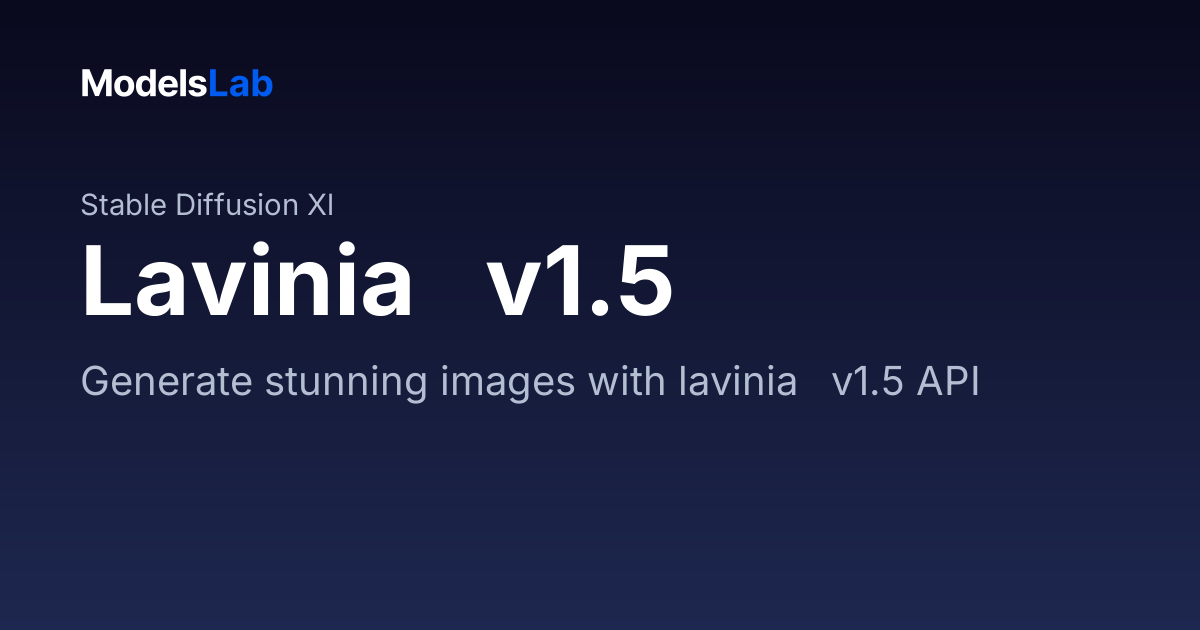Click the white "Models" part of logo
This screenshot has height=630, width=1200.
tap(145, 84)
